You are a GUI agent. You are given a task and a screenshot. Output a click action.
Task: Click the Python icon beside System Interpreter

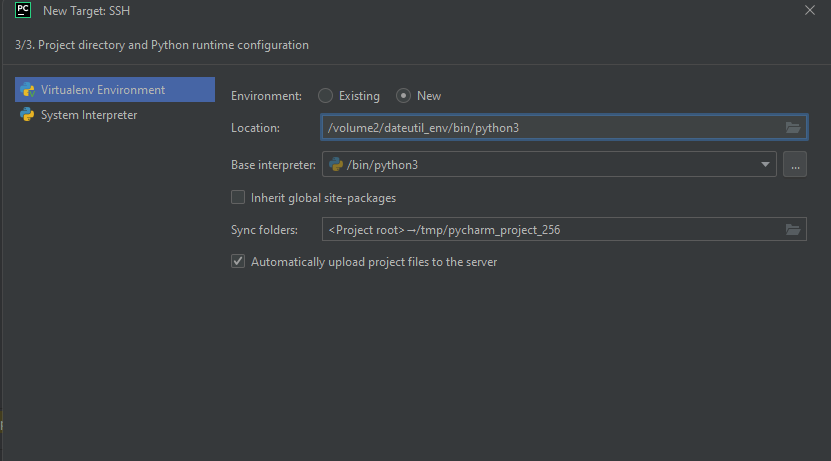click(x=27, y=115)
